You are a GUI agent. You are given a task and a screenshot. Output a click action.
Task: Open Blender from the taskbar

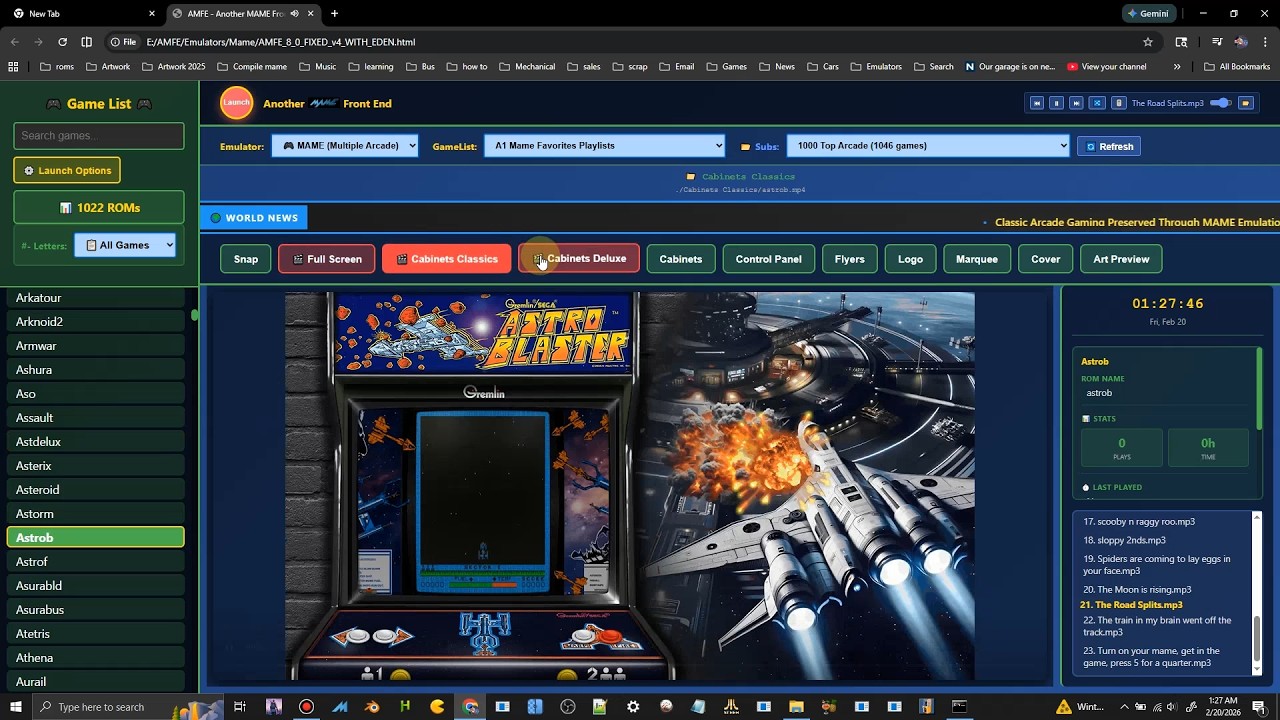372,707
